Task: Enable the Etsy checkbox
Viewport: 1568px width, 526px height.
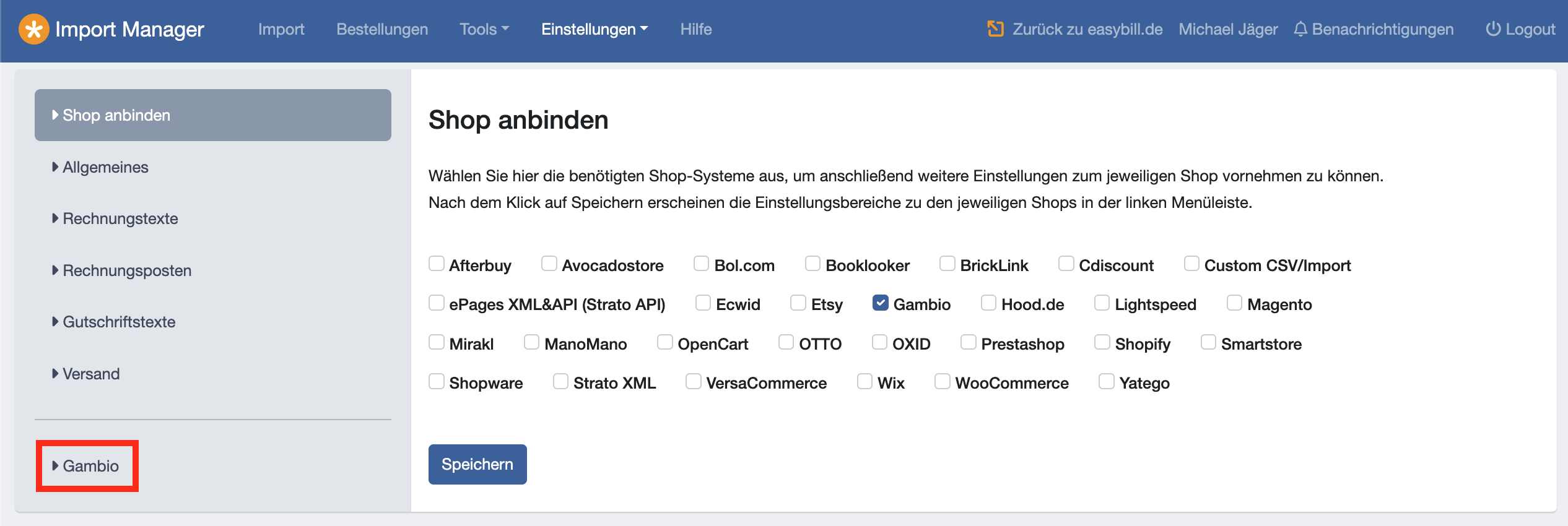Action: (799, 303)
